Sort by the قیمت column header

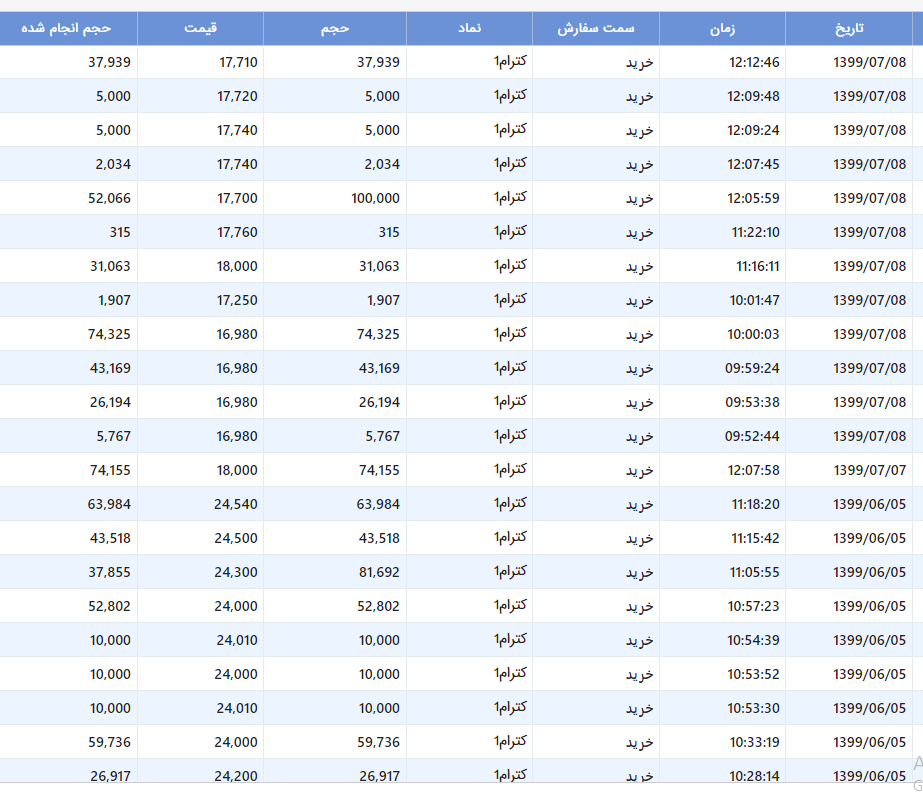(x=200, y=28)
